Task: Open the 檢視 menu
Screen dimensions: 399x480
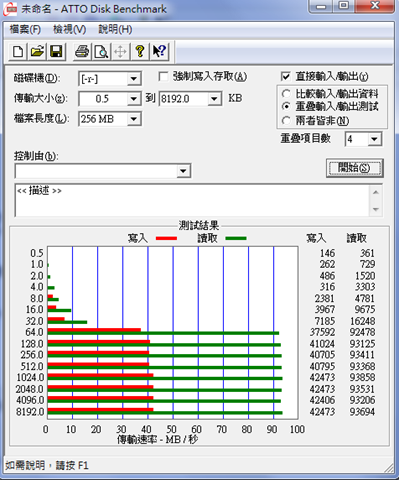Action: (x=69, y=29)
